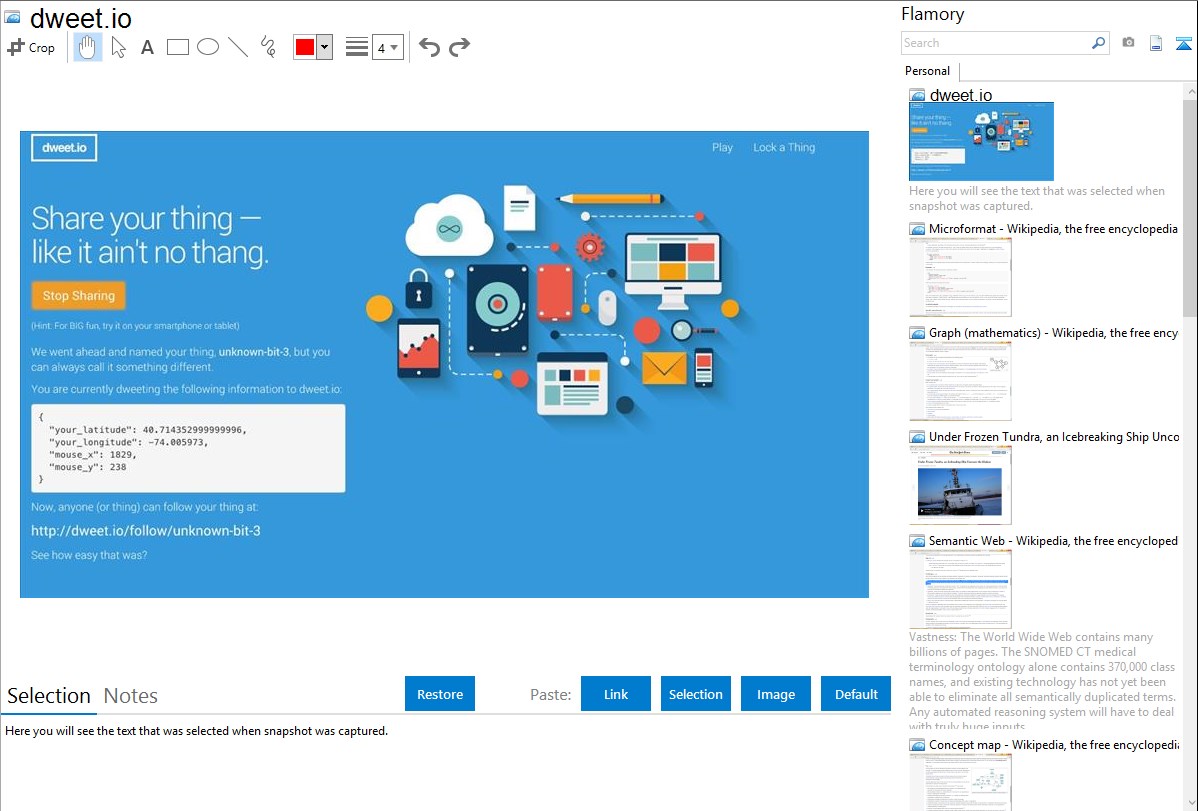The image size is (1198, 811).
Task: Click the snapshot icon beside Microformat entry
Action: click(917, 229)
